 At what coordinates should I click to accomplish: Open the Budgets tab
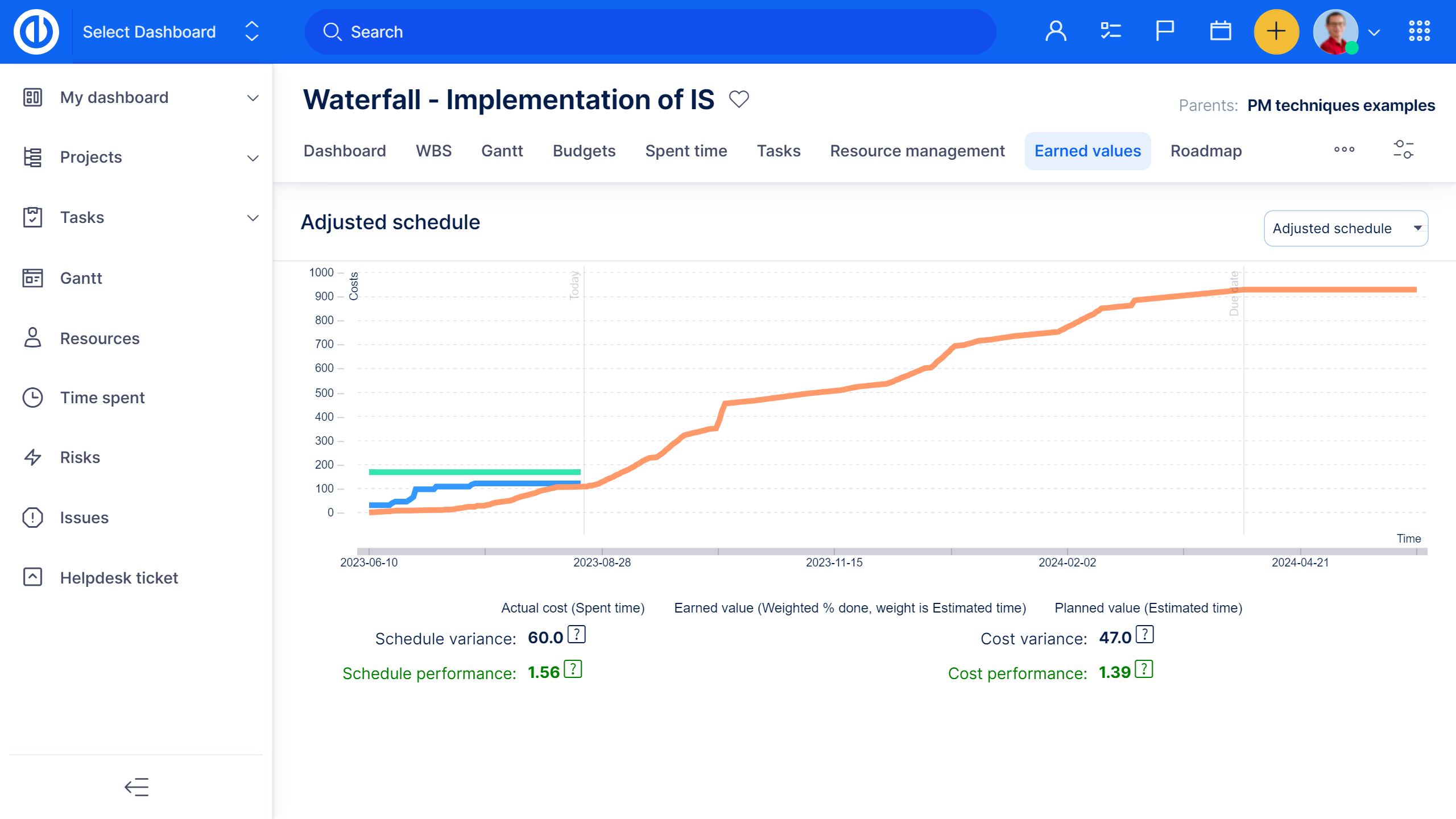point(584,151)
